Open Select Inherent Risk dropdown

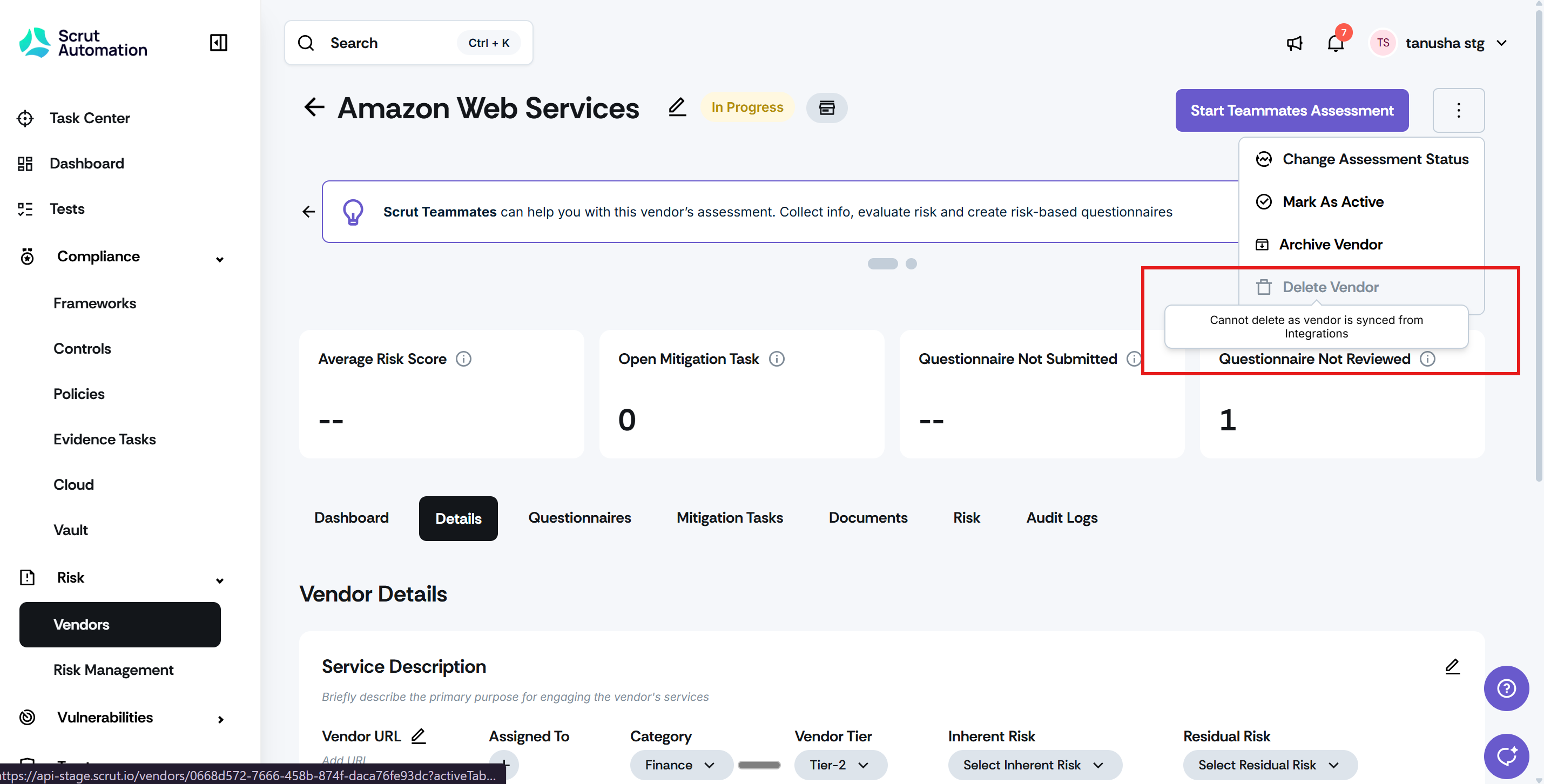(x=1034, y=765)
